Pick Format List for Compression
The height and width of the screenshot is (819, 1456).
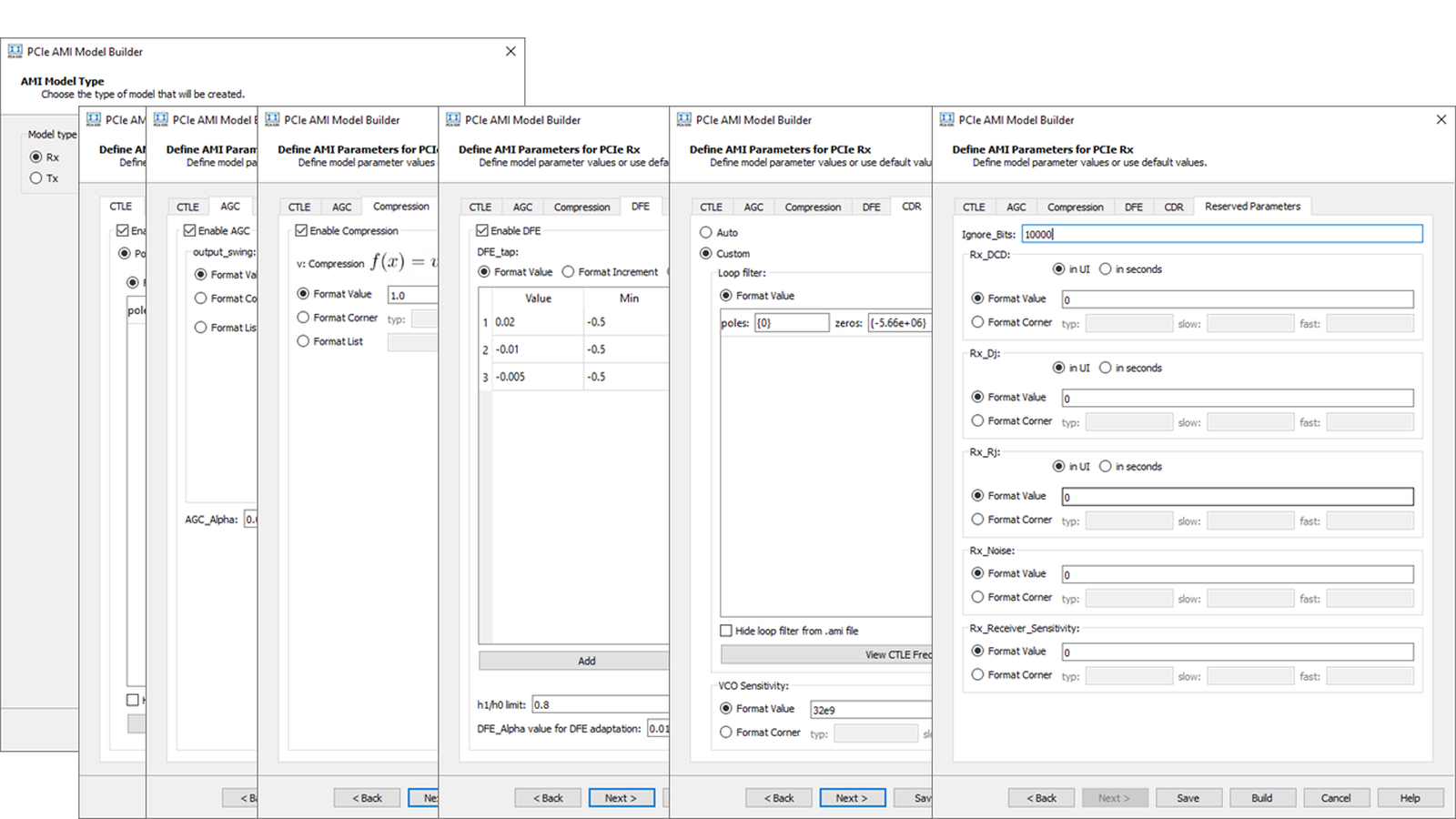(x=304, y=341)
